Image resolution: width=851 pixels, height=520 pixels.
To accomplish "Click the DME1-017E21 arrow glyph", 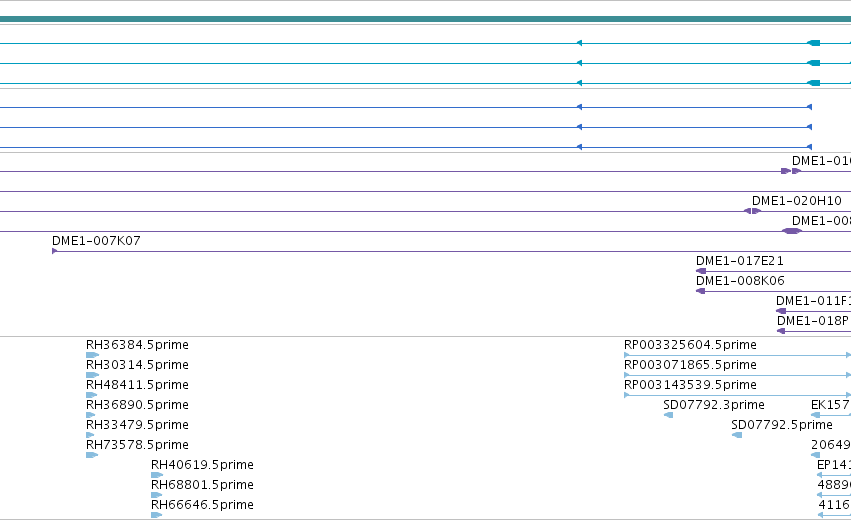I will pos(701,271).
